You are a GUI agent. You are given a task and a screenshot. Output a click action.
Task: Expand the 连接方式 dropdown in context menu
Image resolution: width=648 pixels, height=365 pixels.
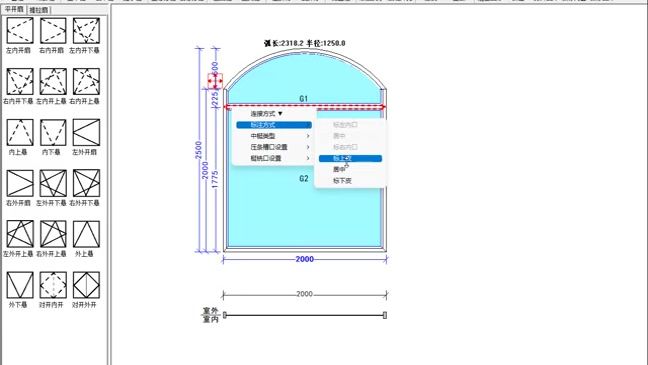point(267,114)
